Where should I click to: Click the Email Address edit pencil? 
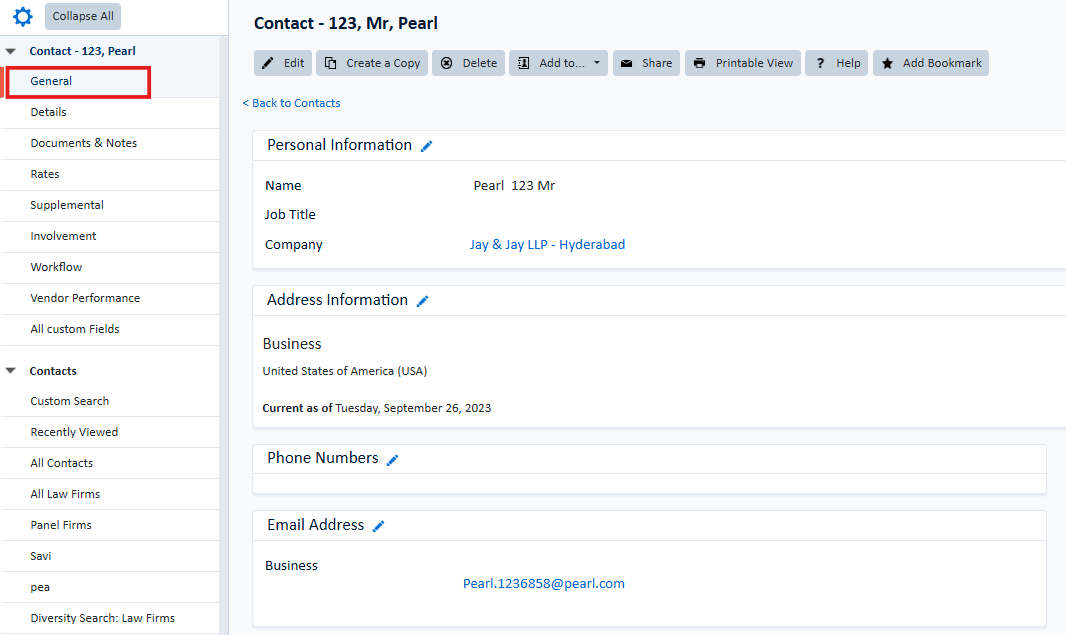[x=379, y=526]
